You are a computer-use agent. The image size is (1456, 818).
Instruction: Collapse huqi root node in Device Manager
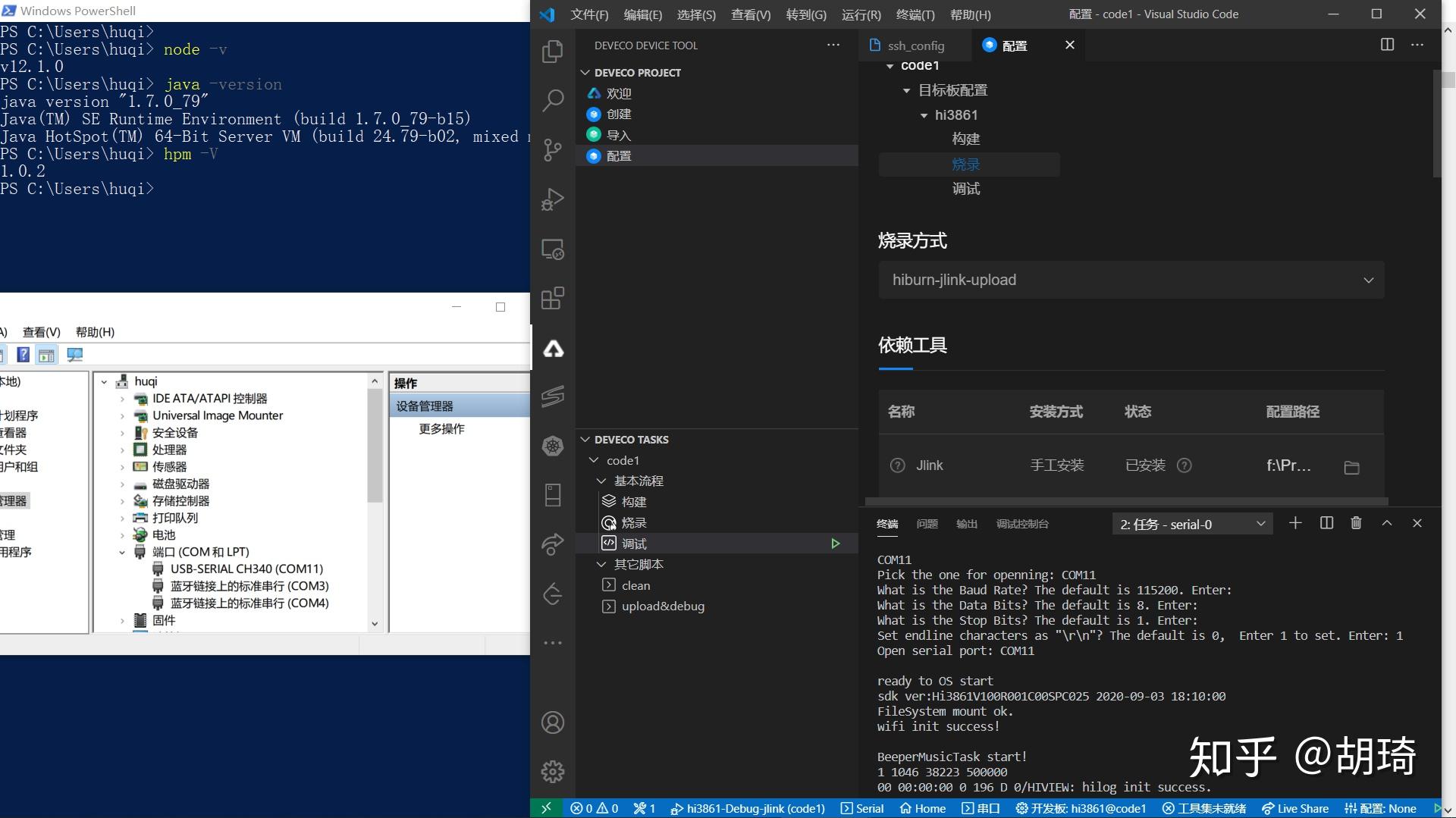(x=104, y=381)
